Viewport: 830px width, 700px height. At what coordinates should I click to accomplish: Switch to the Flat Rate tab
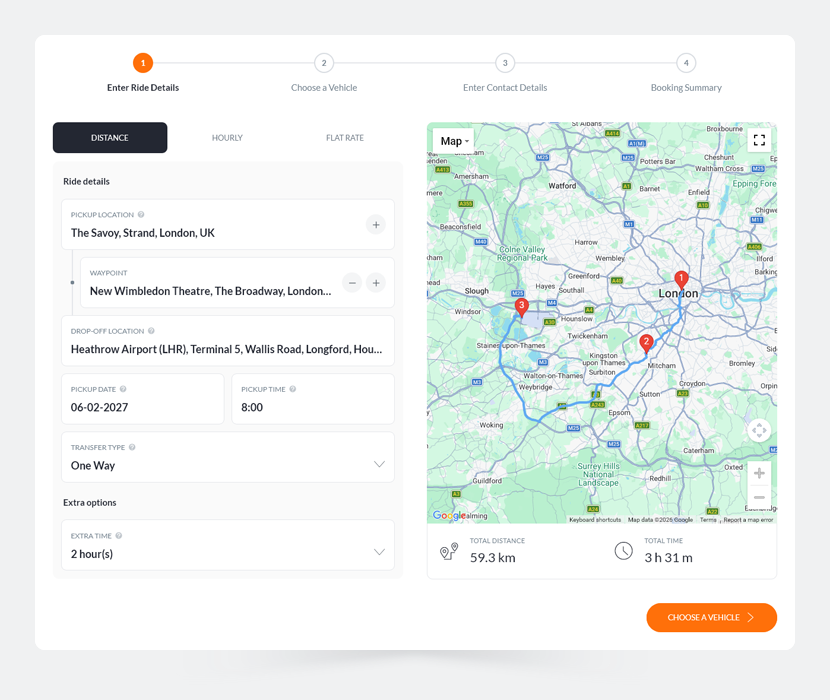coord(345,138)
